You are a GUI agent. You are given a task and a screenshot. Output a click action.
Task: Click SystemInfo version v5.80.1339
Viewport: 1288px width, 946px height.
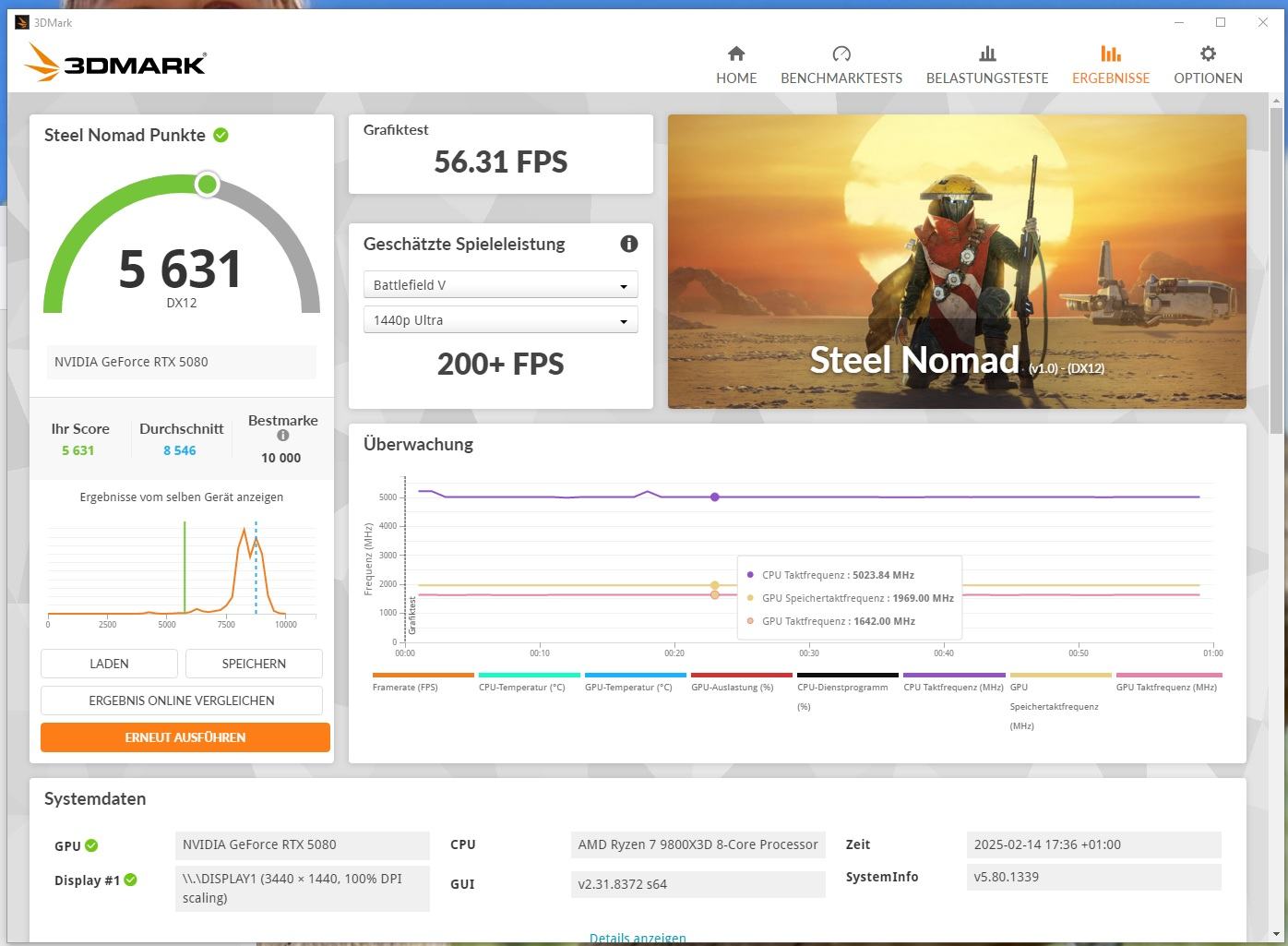[1093, 877]
